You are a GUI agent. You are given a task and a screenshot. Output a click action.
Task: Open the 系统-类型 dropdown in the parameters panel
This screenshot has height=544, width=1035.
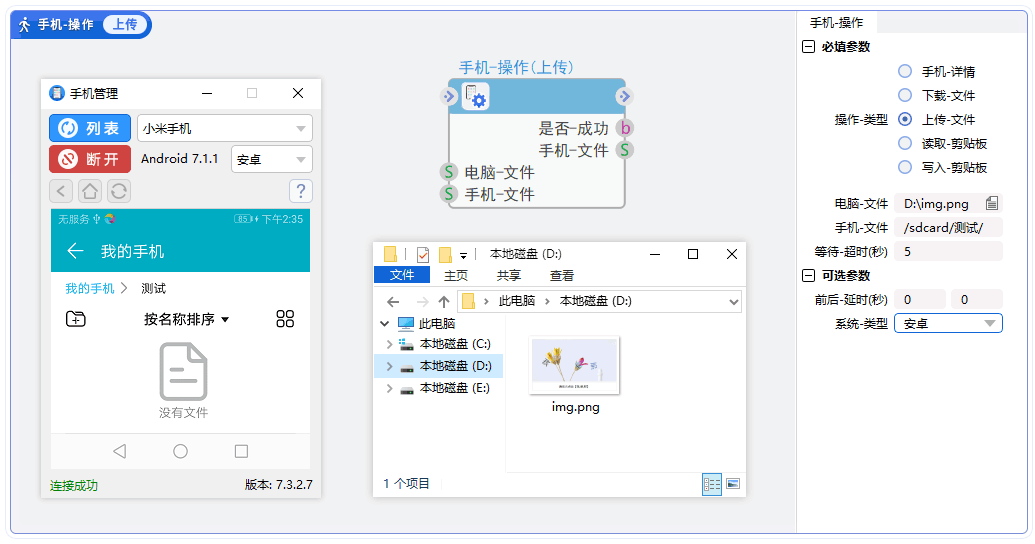pyautogui.click(x=947, y=323)
